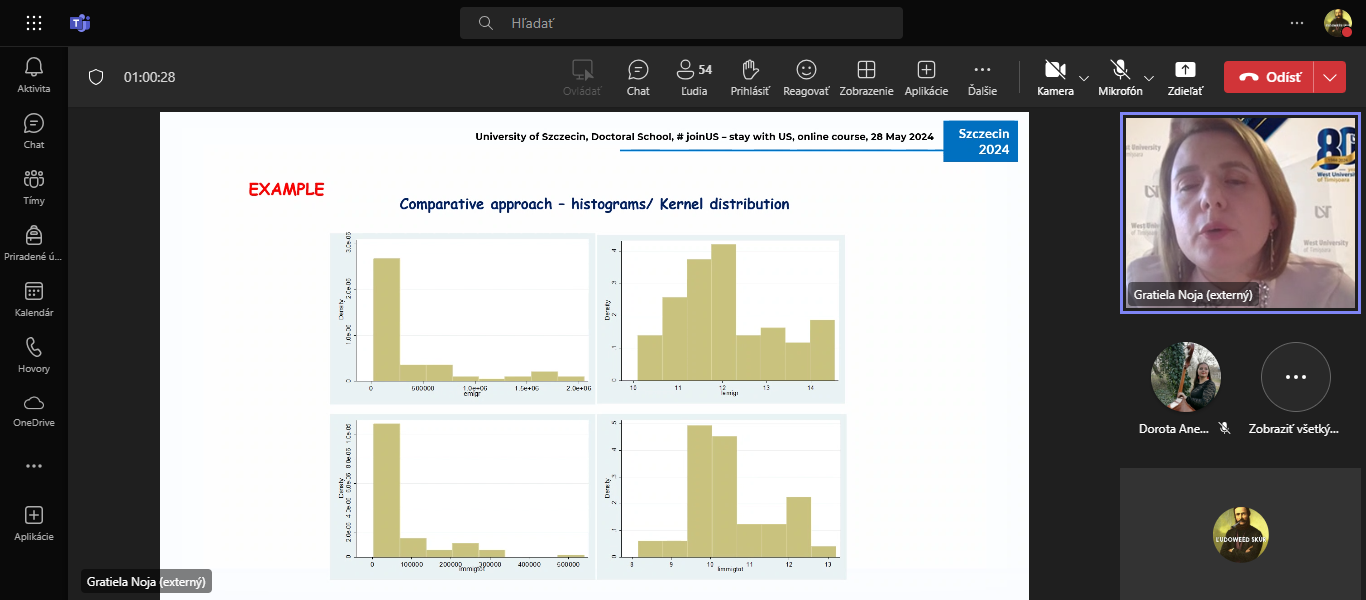Share screen with Zdieľať
Viewport: 1366px width, 600px height.
1185,77
